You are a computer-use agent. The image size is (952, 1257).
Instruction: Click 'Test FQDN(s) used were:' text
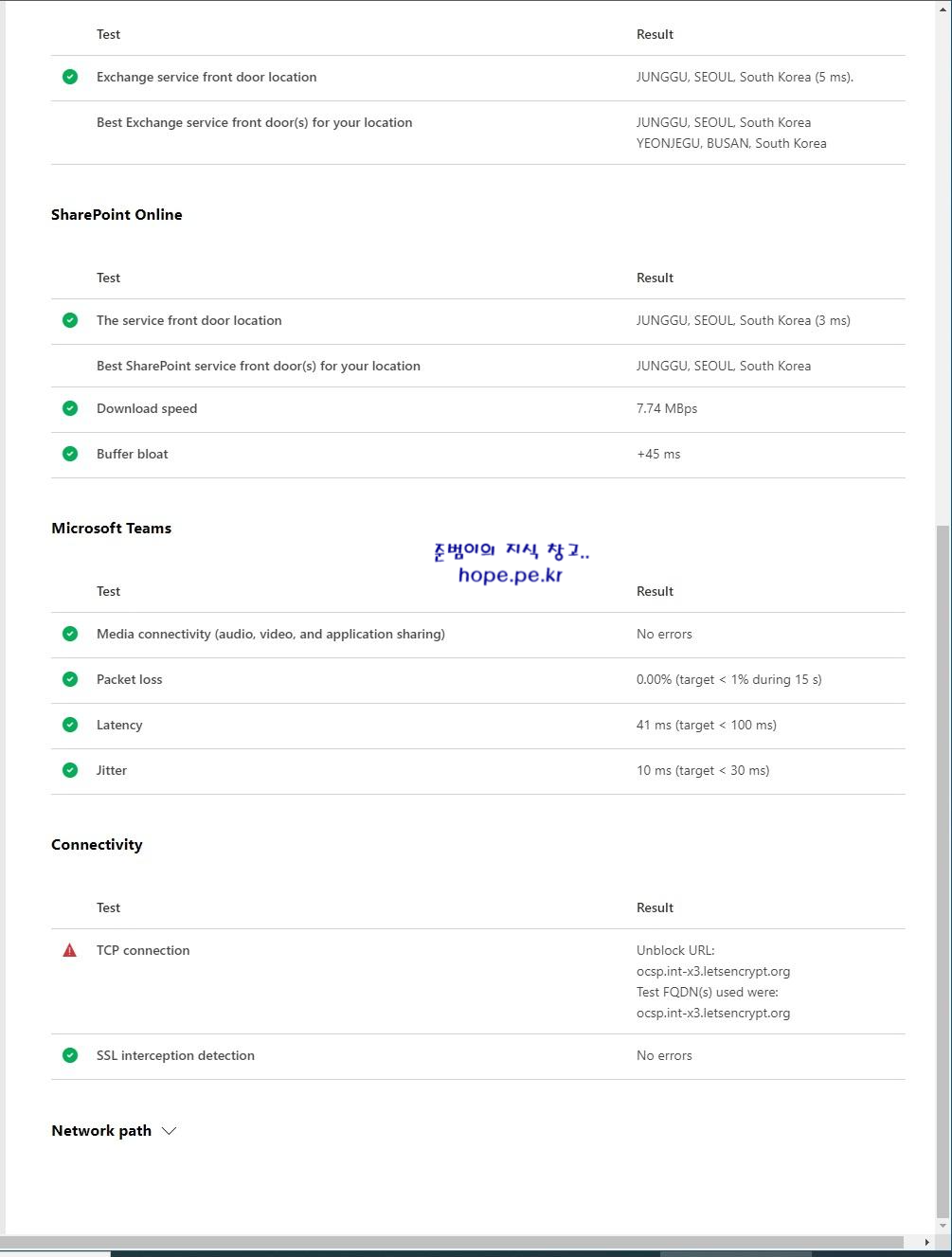708,992
